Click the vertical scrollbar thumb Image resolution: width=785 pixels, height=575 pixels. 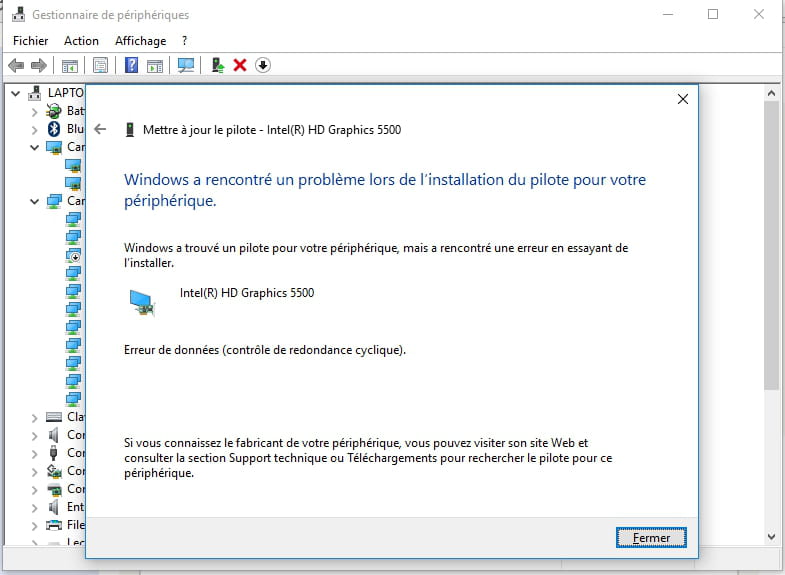tap(771, 245)
